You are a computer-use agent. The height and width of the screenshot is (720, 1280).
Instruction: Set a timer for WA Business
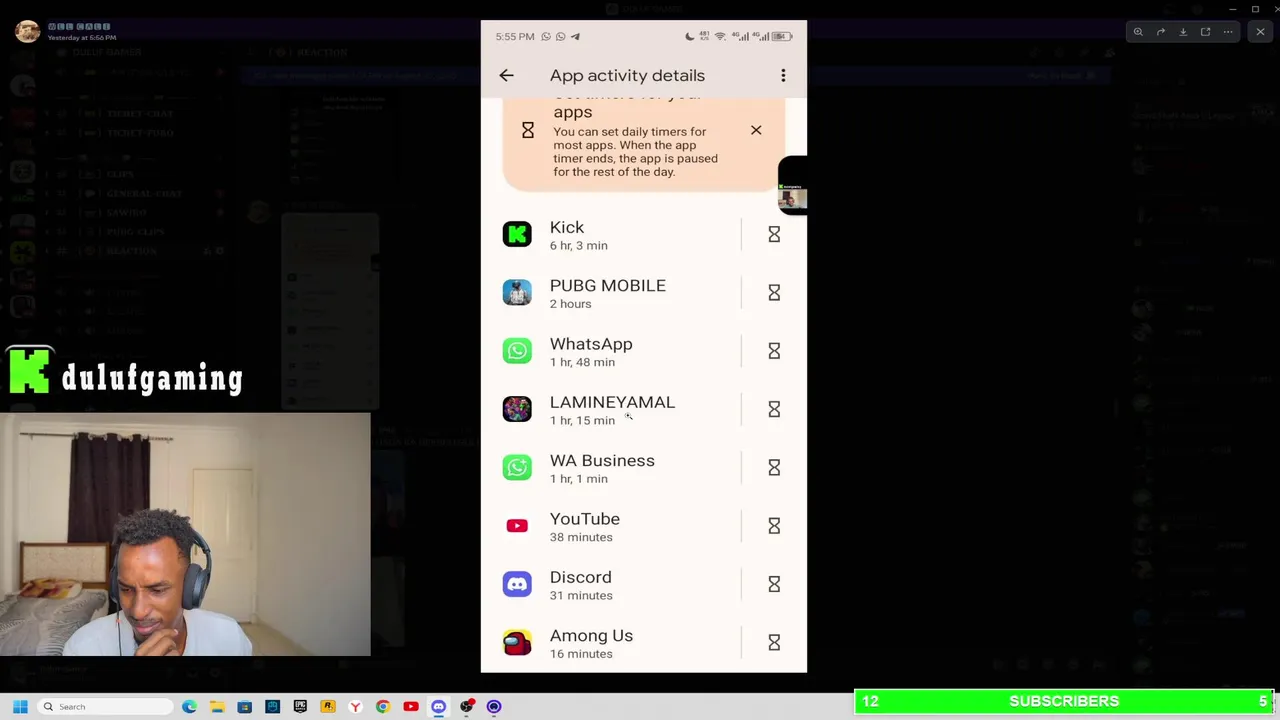774,467
